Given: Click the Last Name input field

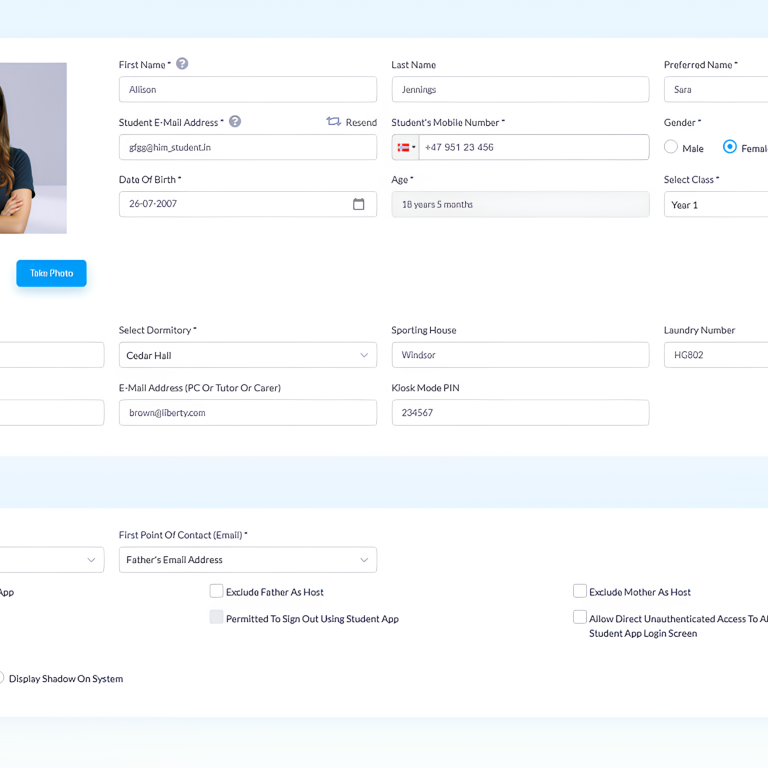Looking at the screenshot, I should pyautogui.click(x=520, y=90).
